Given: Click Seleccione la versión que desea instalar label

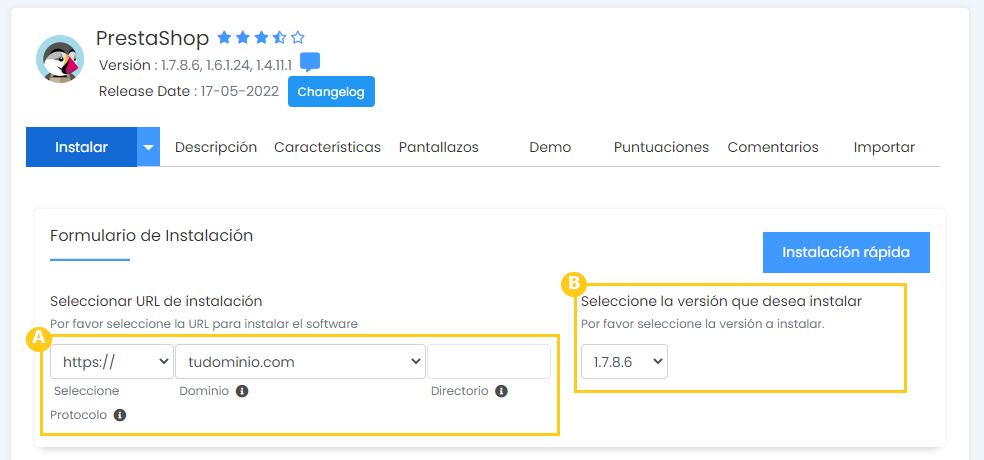Looking at the screenshot, I should click(721, 301).
